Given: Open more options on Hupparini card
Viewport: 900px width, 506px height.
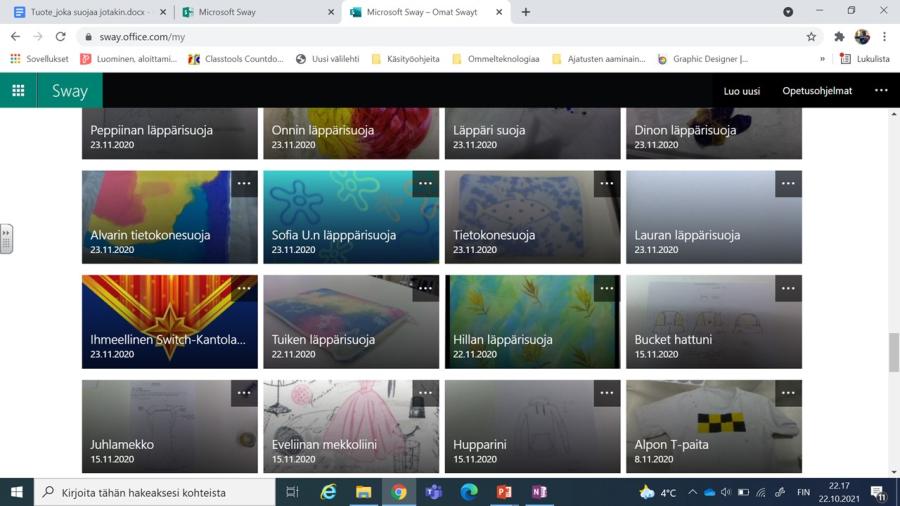Looking at the screenshot, I should coord(607,393).
